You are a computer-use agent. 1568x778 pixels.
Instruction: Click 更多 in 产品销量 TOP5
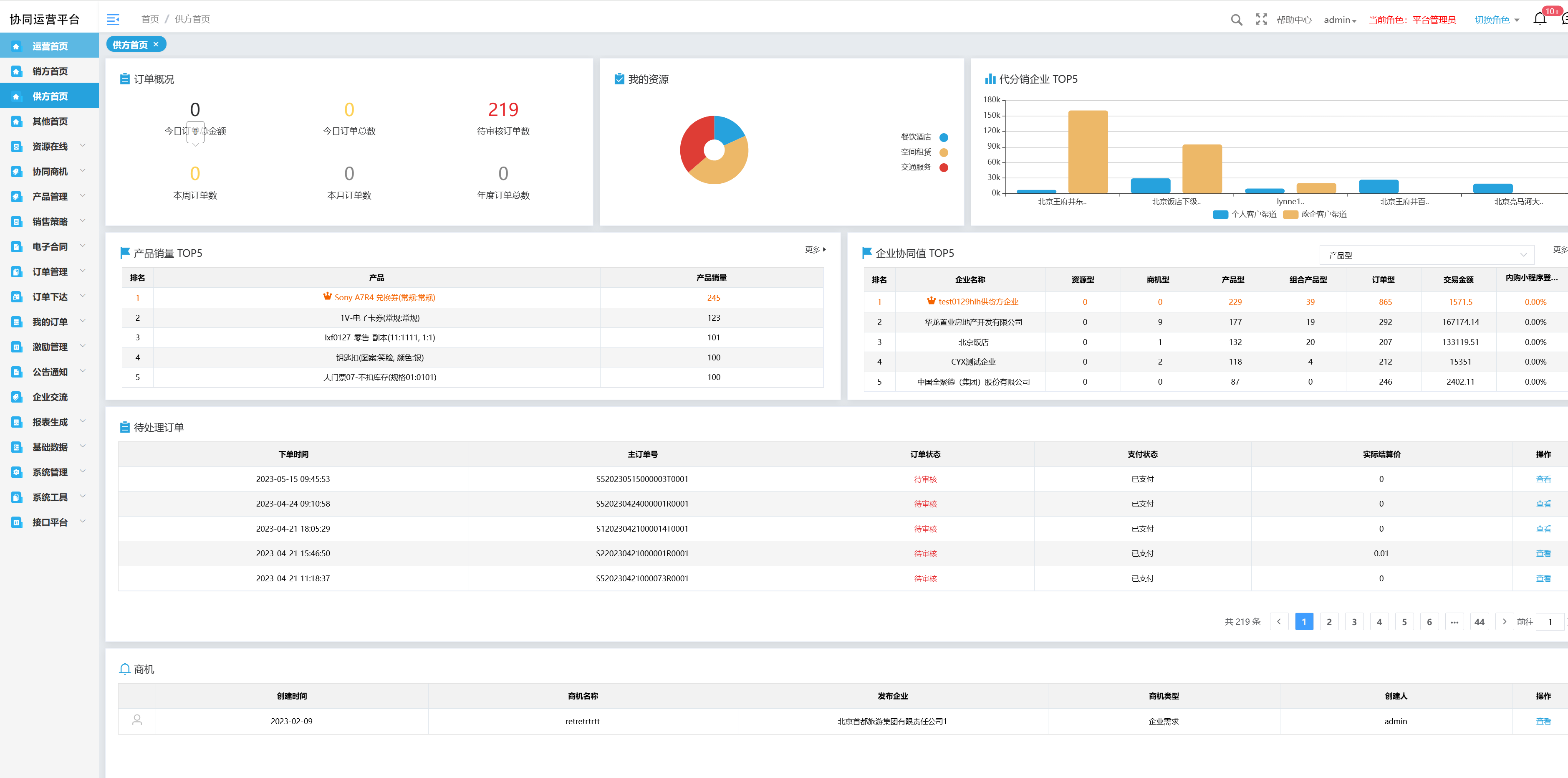(x=814, y=250)
